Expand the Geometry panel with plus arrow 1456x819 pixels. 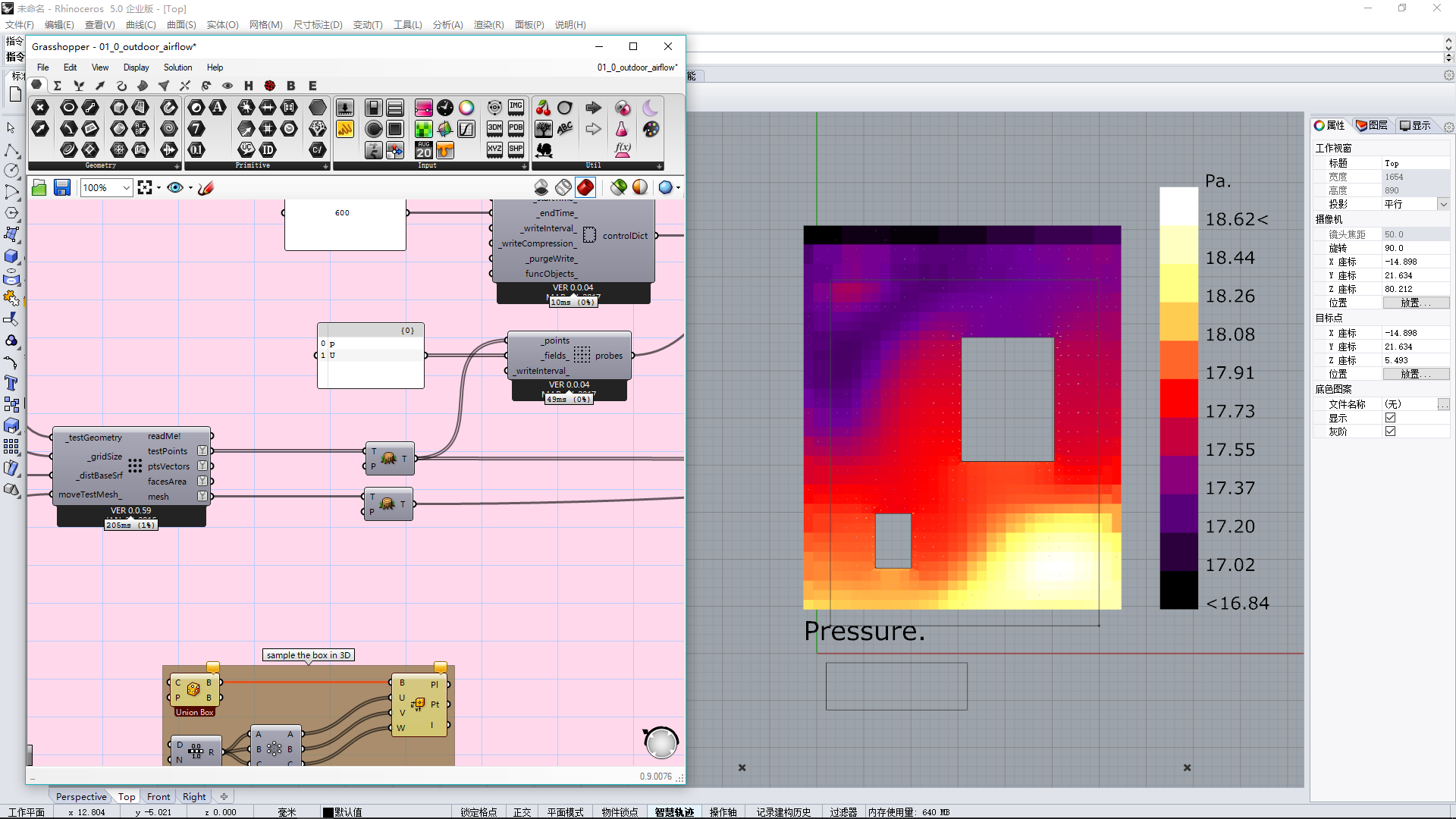177,166
